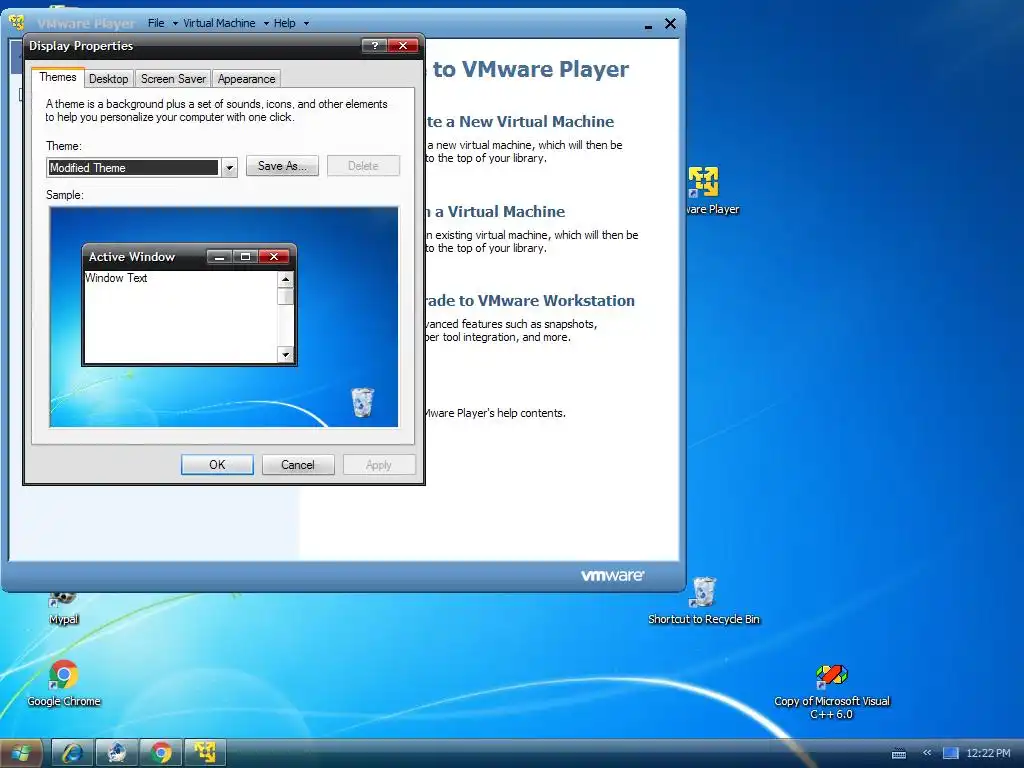Click the monitor icon in system tray
This screenshot has width=1024, height=768.
(x=951, y=754)
